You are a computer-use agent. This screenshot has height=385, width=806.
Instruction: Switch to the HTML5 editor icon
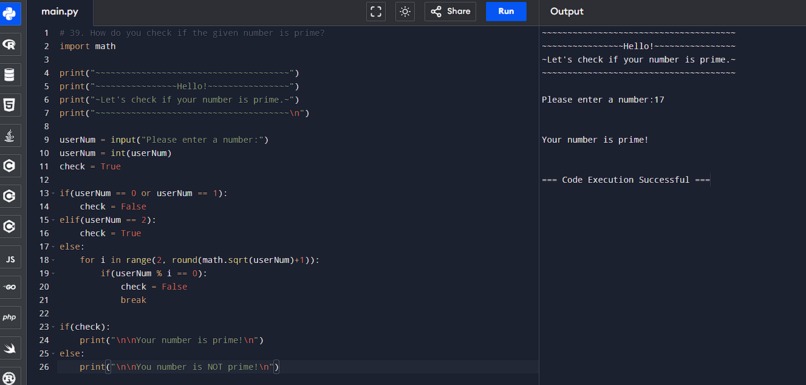(10, 105)
